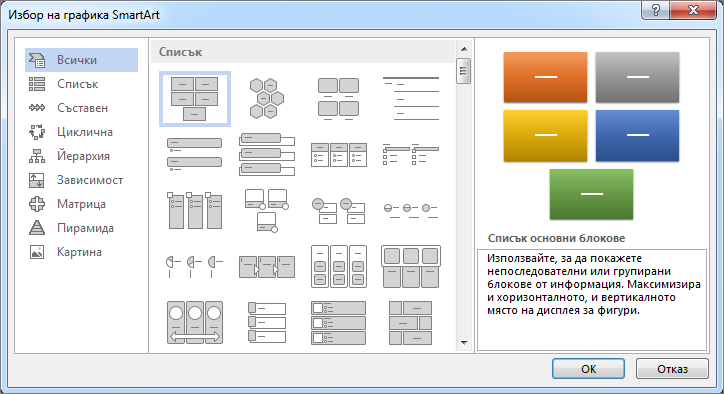This screenshot has height=394, width=724.
Task: Choose the grouped list layout
Action: point(339,267)
